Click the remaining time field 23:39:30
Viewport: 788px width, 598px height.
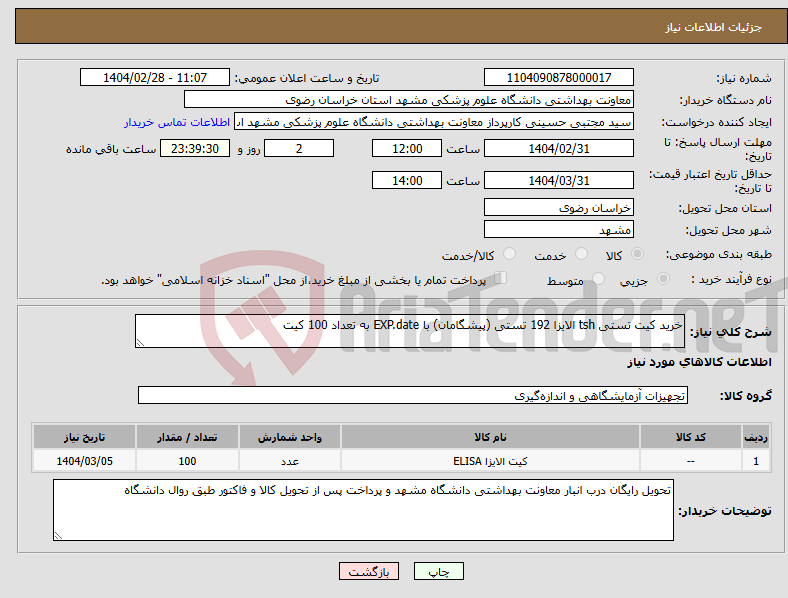point(195,149)
